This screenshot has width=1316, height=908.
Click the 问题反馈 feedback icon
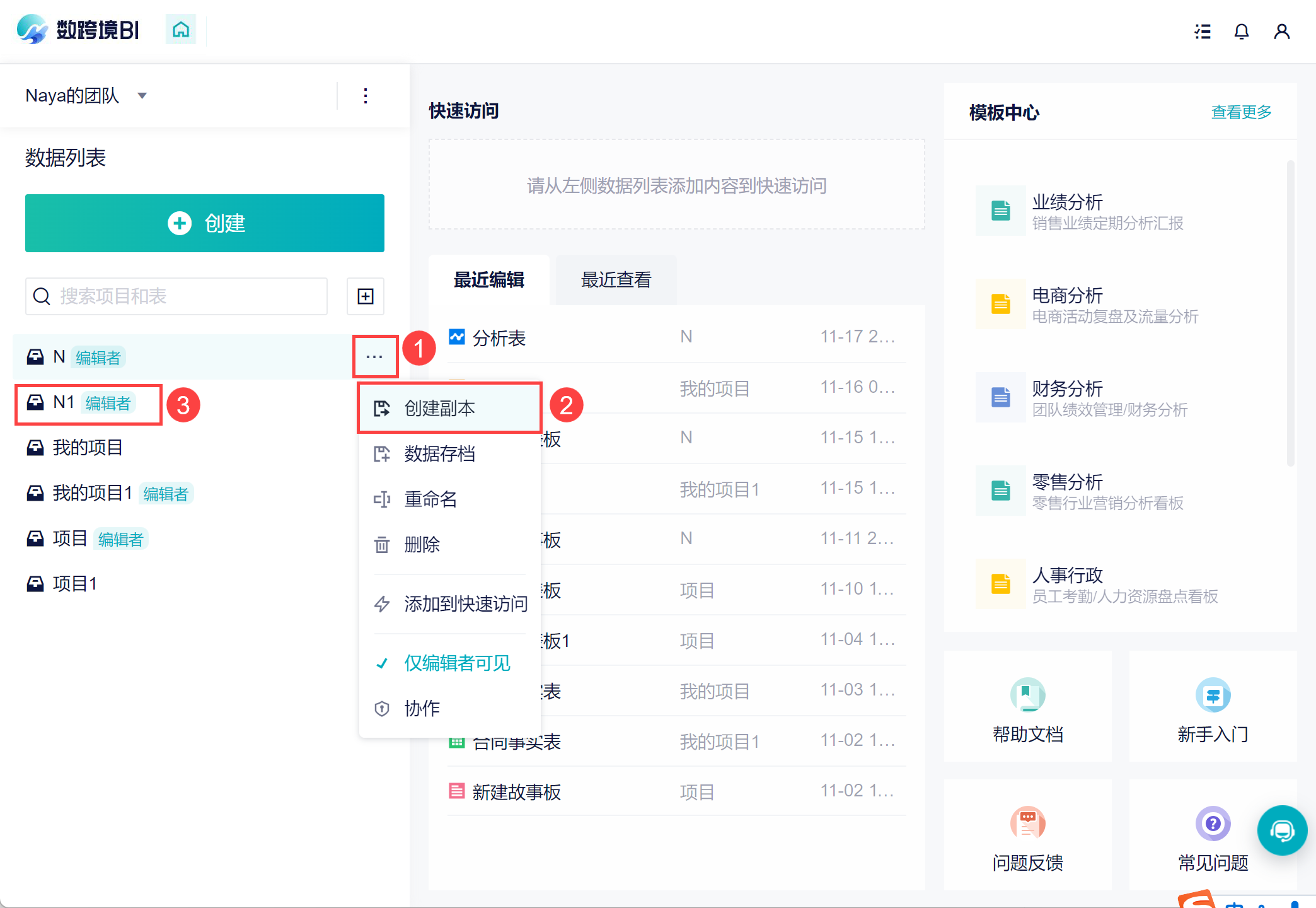[x=1027, y=823]
